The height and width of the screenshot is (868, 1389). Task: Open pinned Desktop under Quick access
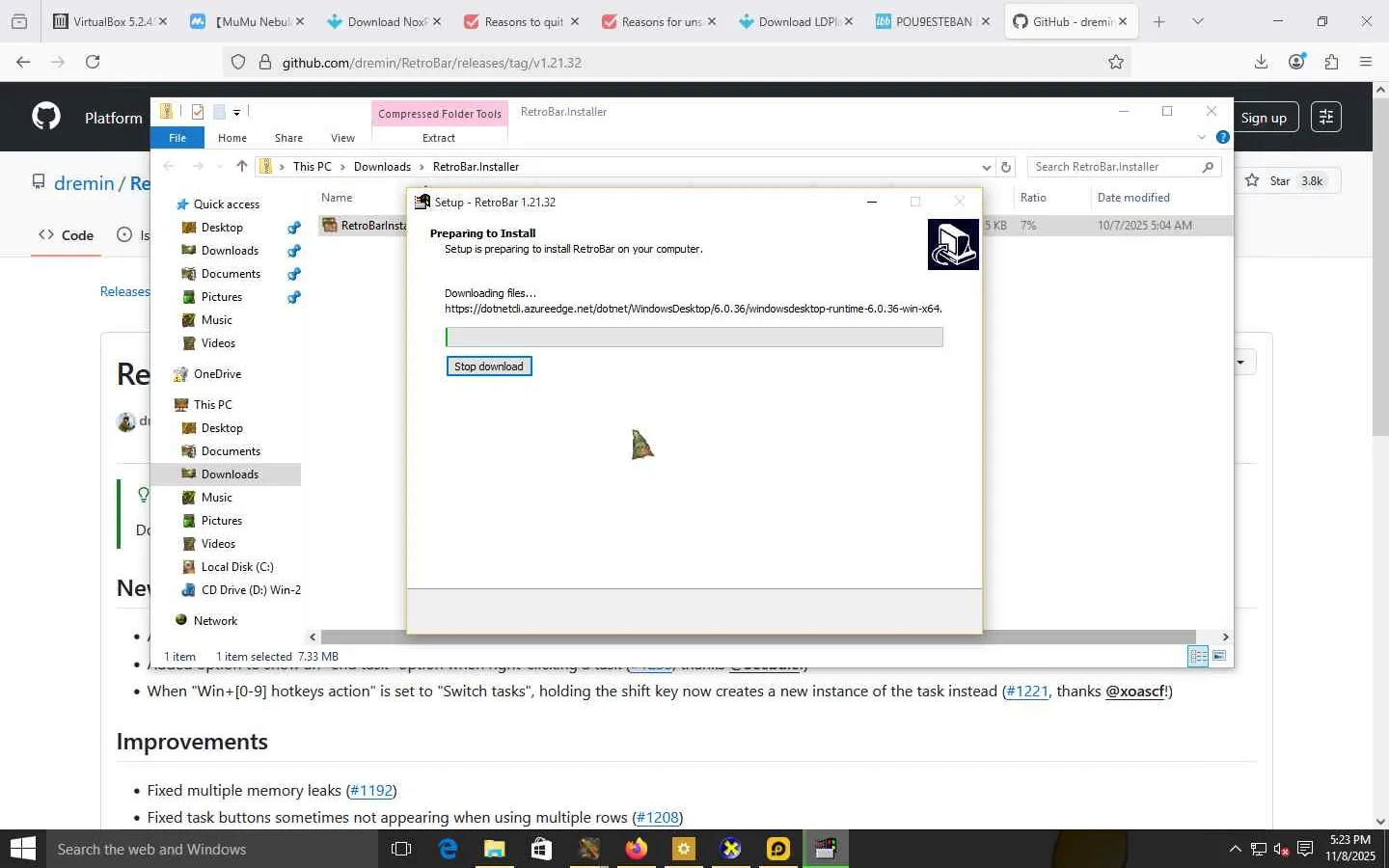[222, 228]
